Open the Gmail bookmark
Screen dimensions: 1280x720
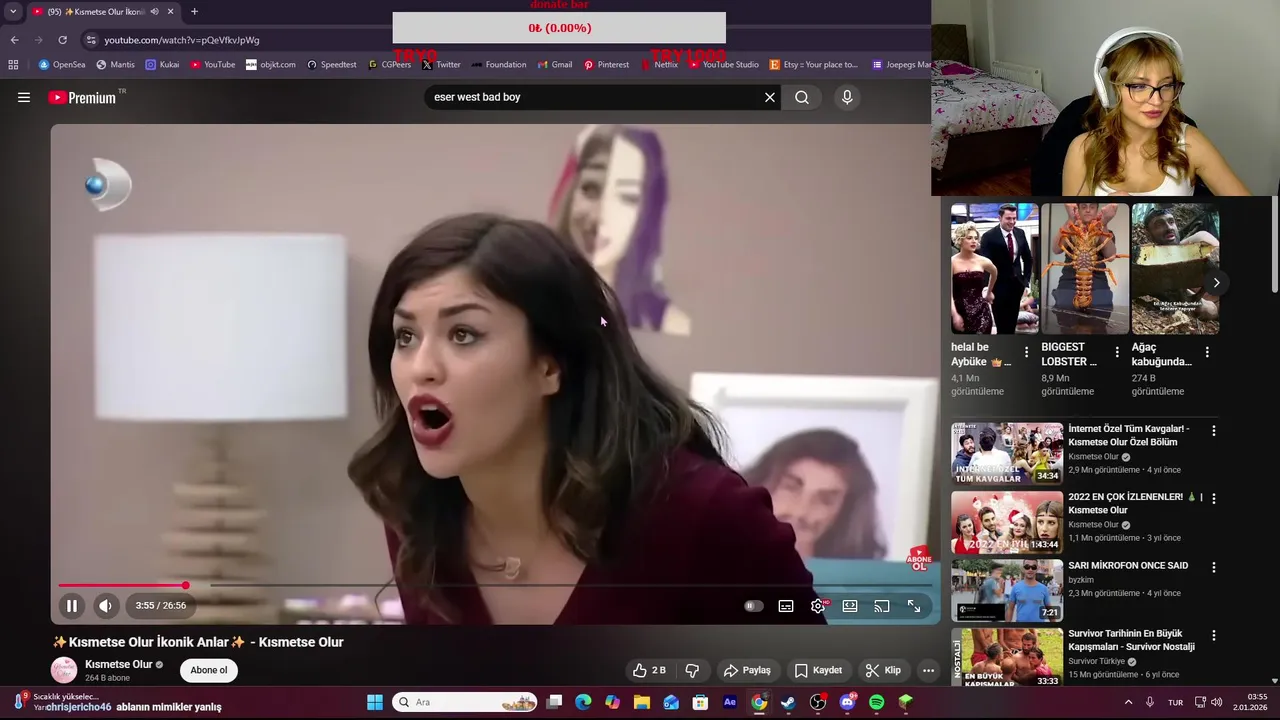tap(555, 65)
